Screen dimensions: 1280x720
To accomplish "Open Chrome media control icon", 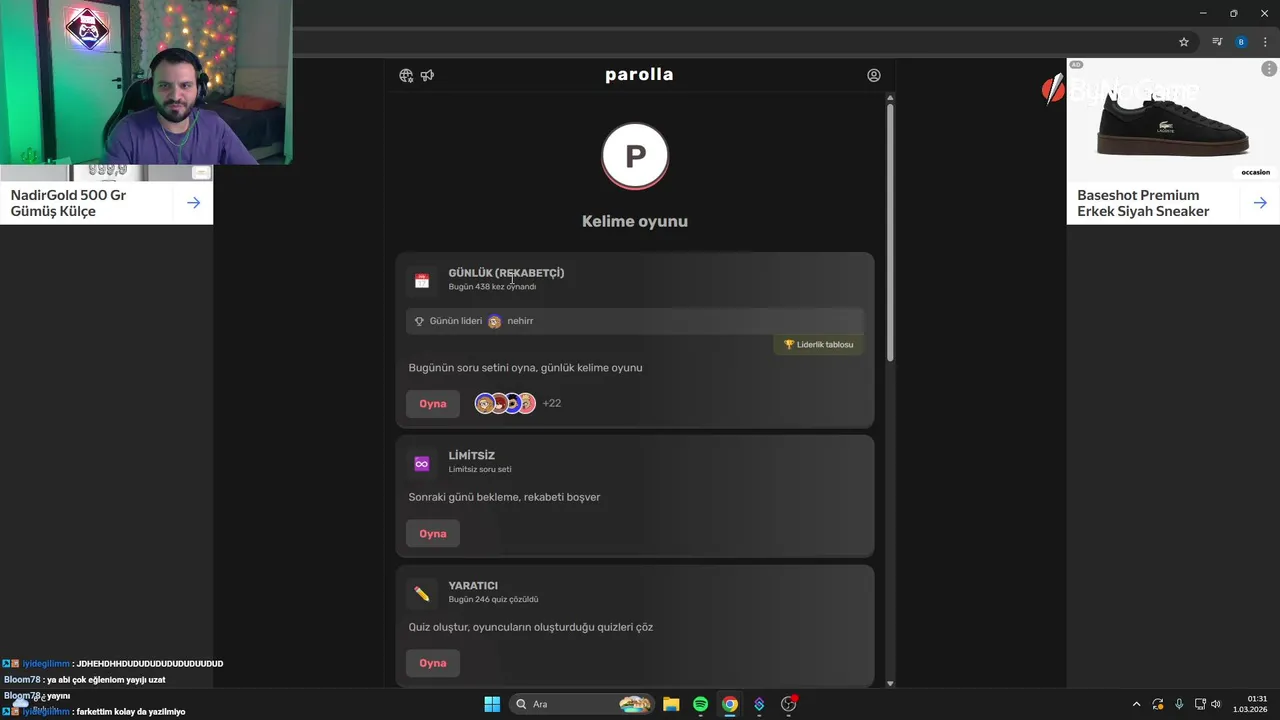I will (1217, 42).
